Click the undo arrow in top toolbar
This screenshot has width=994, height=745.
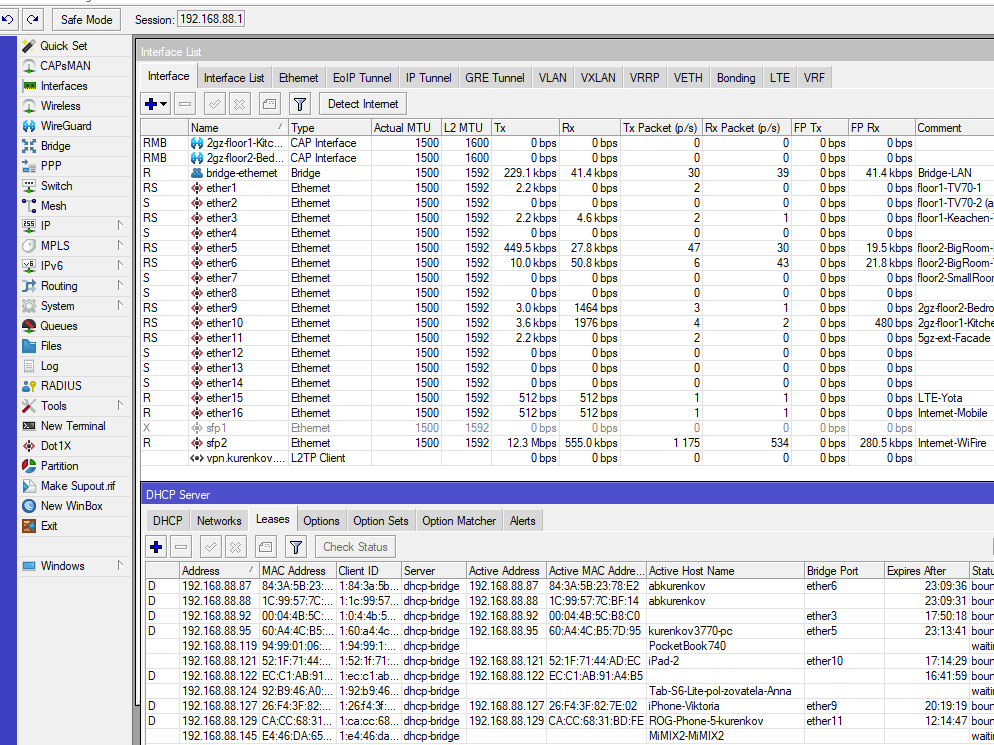pos(8,19)
